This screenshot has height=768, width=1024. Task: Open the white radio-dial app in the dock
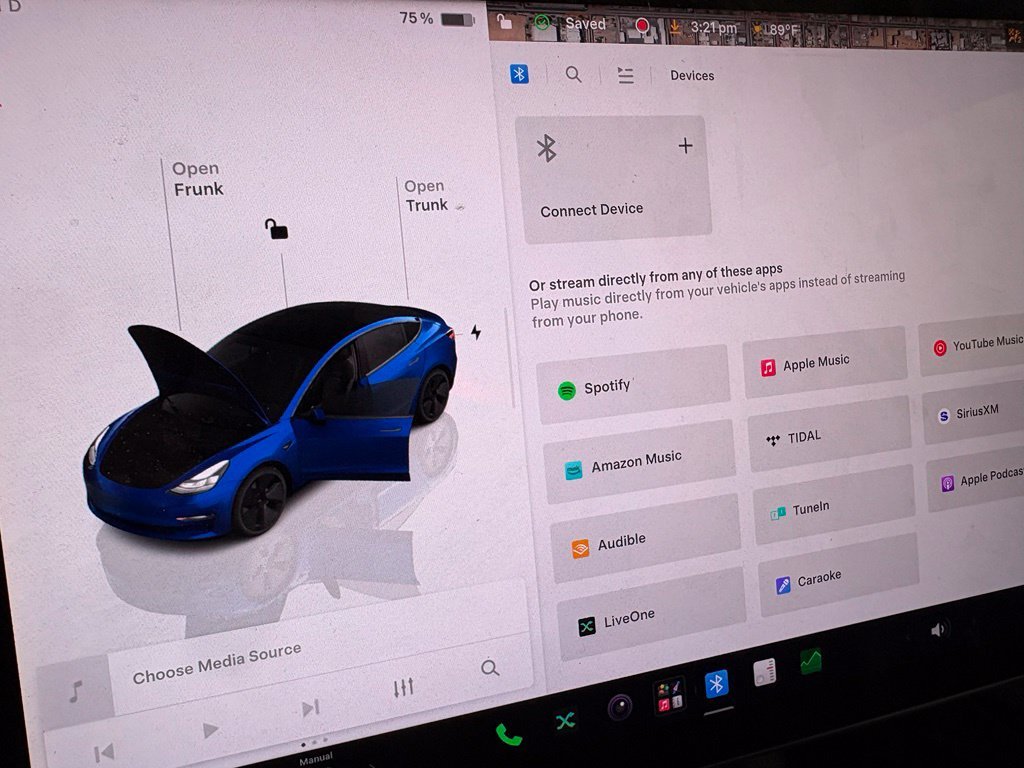[x=764, y=673]
